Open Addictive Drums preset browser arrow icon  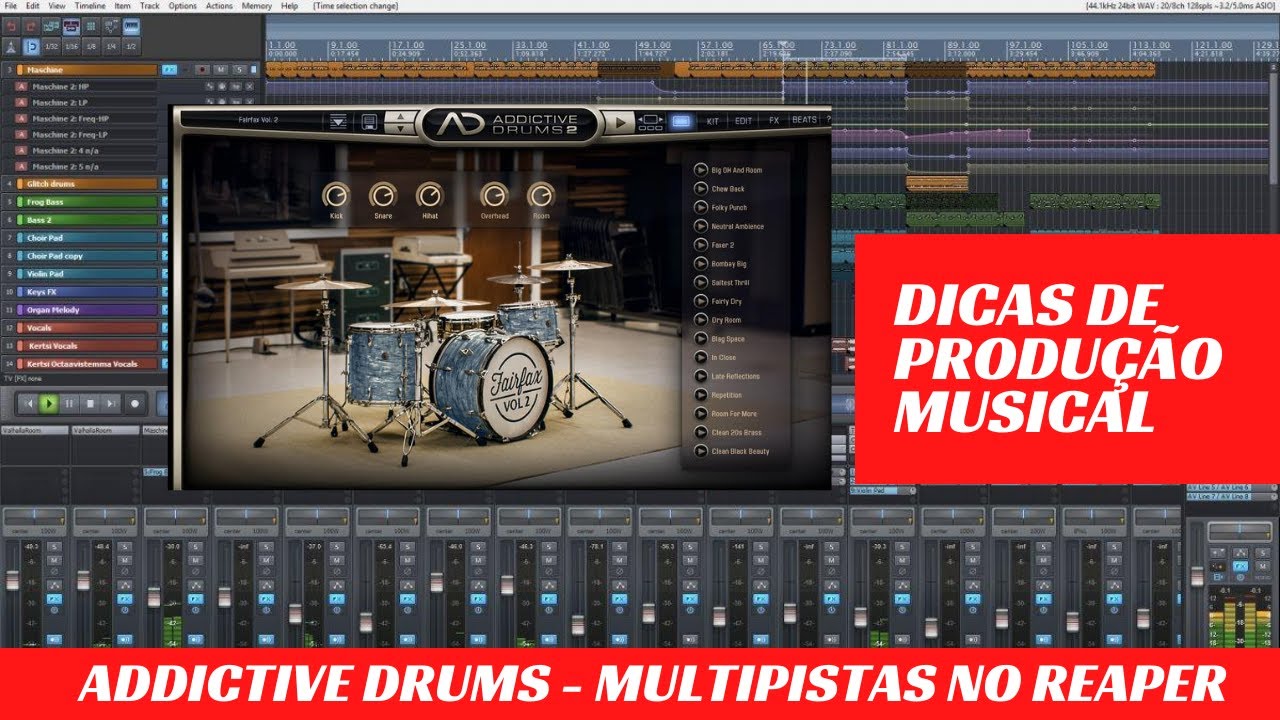click(338, 121)
